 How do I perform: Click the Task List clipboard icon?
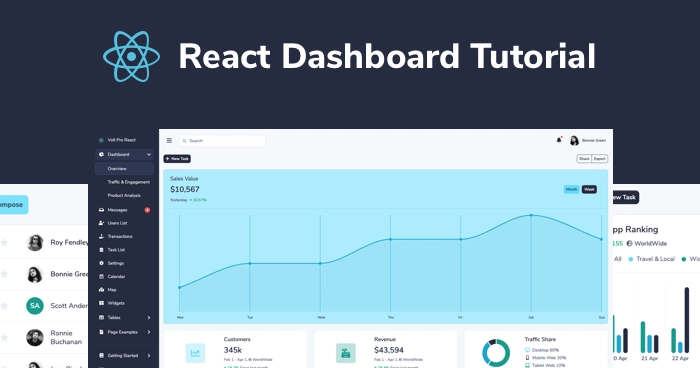tap(101, 250)
